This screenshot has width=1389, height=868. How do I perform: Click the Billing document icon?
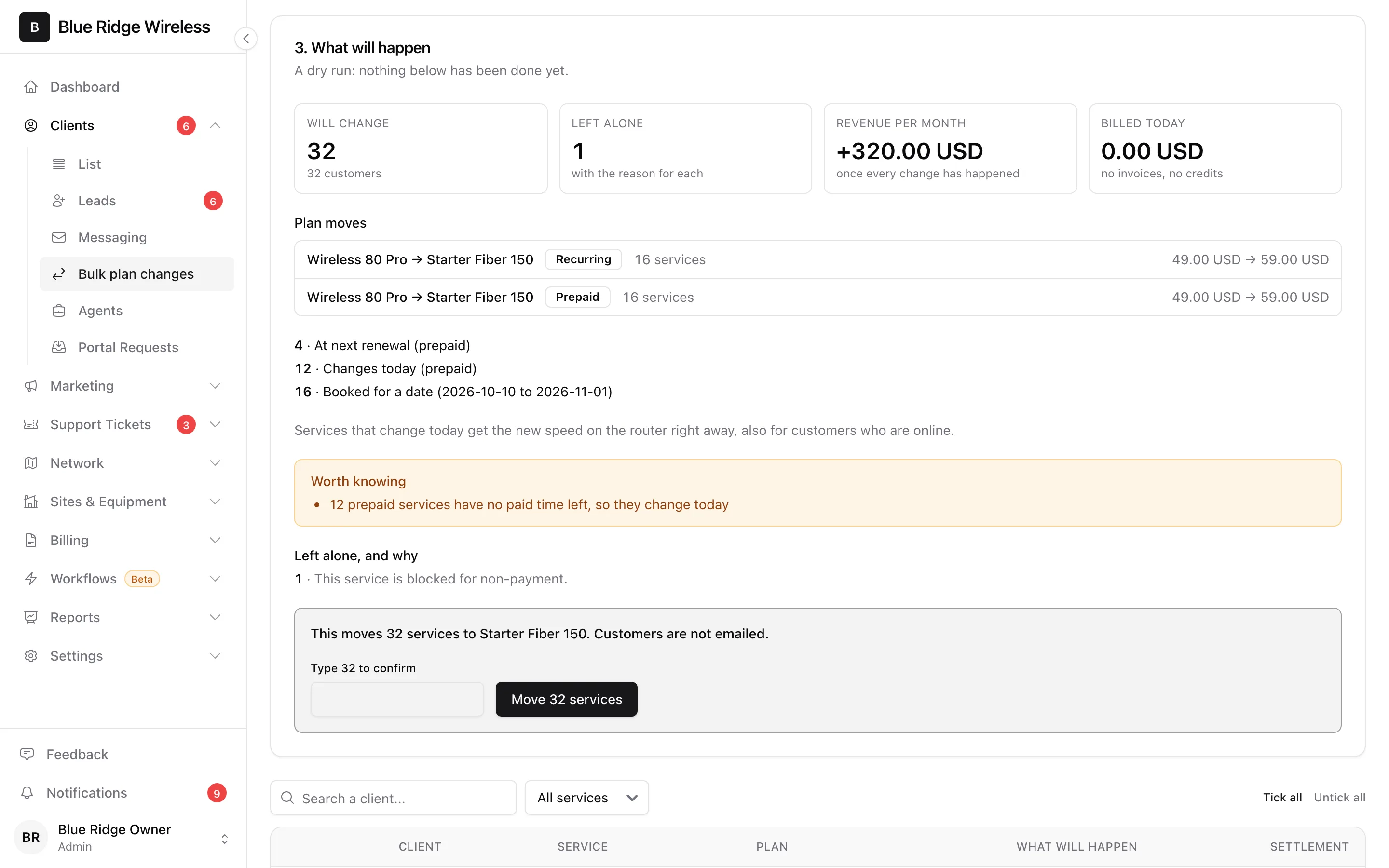[31, 540]
